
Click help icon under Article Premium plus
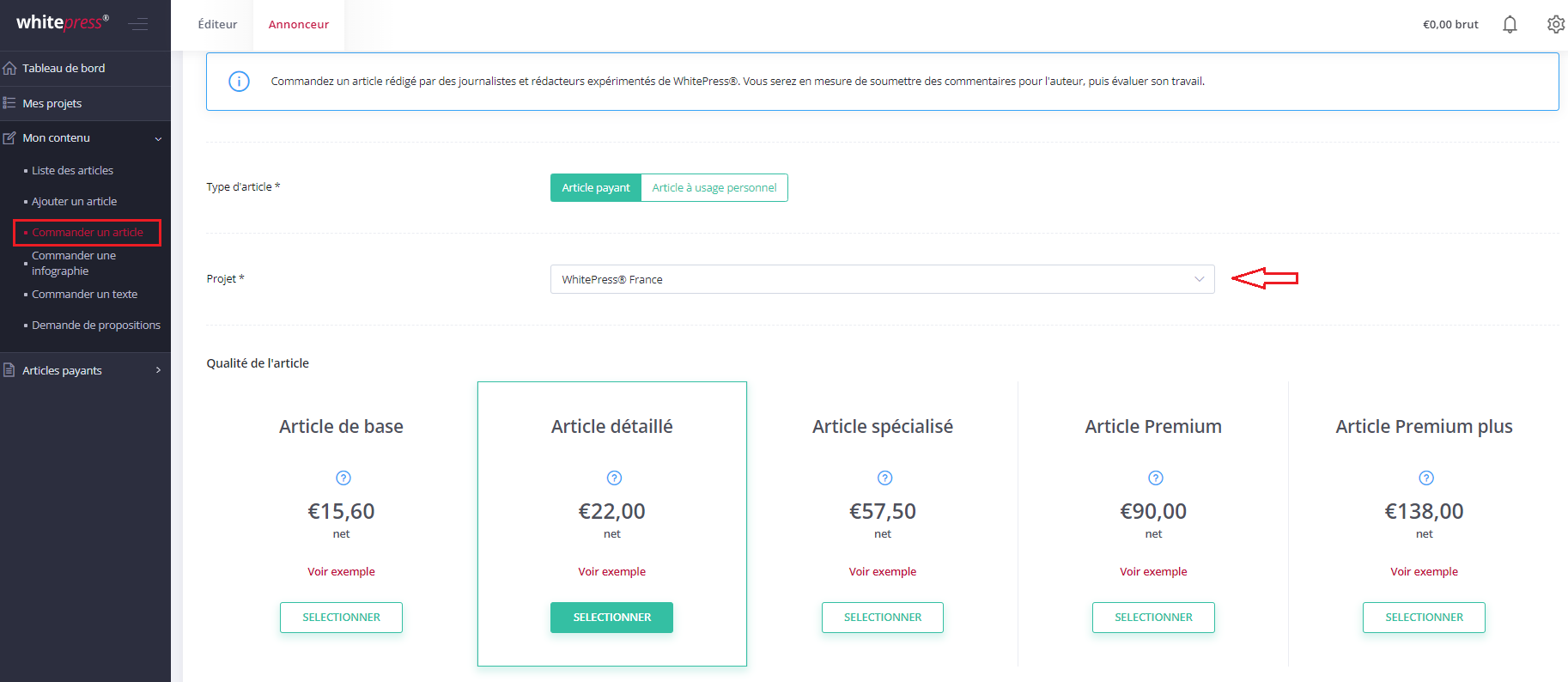[x=1425, y=478]
